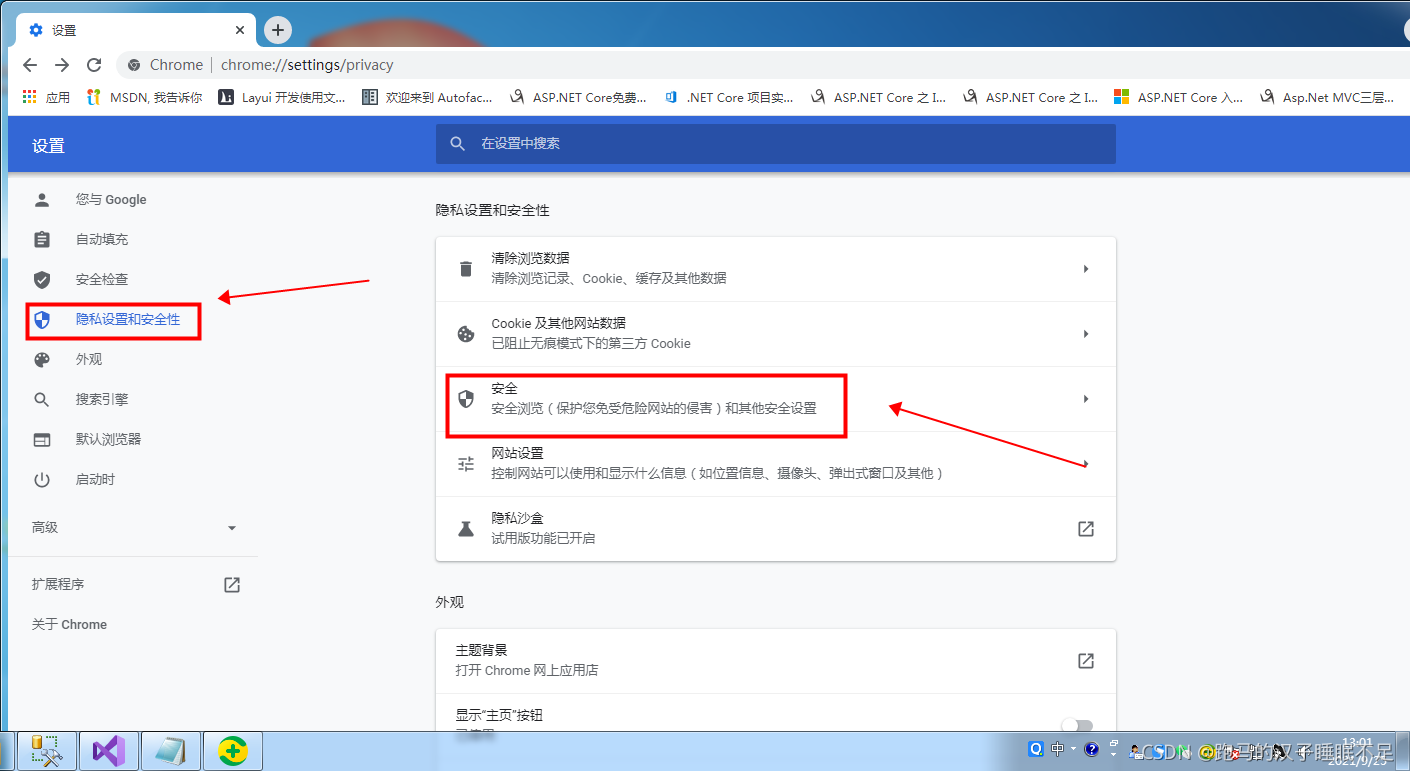This screenshot has height=771, width=1410.
Task: Click the magnifier icon beside 搜索引擎
Action: (42, 400)
